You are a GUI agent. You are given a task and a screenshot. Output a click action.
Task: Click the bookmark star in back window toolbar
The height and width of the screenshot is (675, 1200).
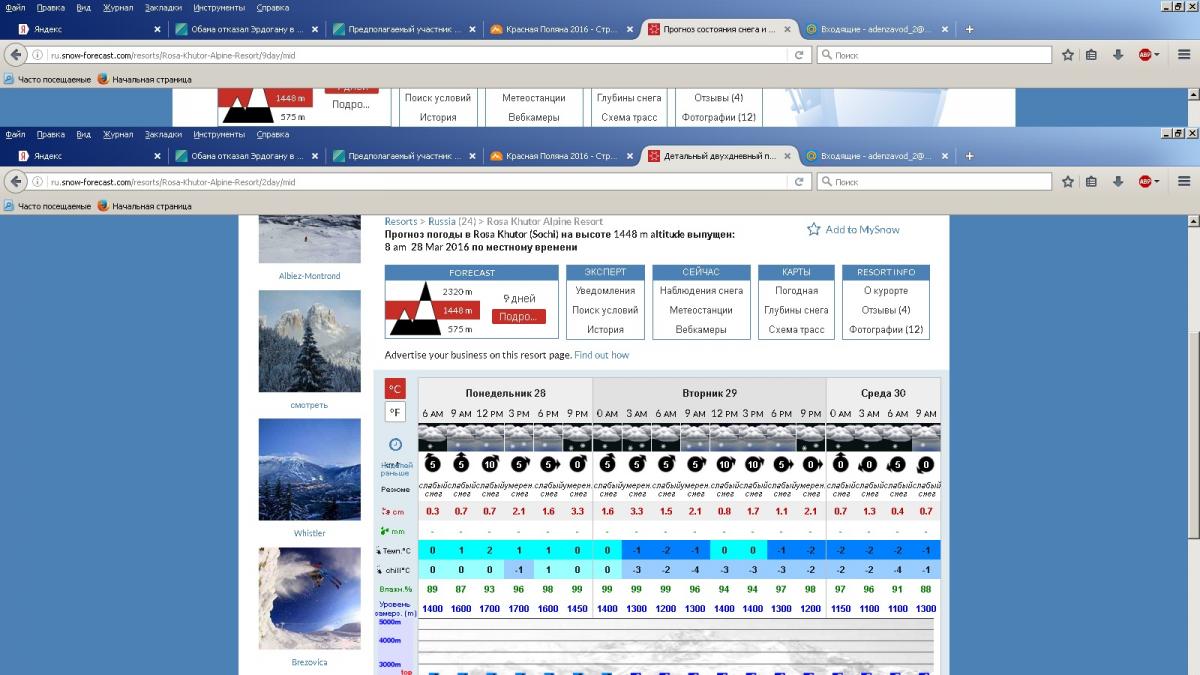(x=1068, y=55)
